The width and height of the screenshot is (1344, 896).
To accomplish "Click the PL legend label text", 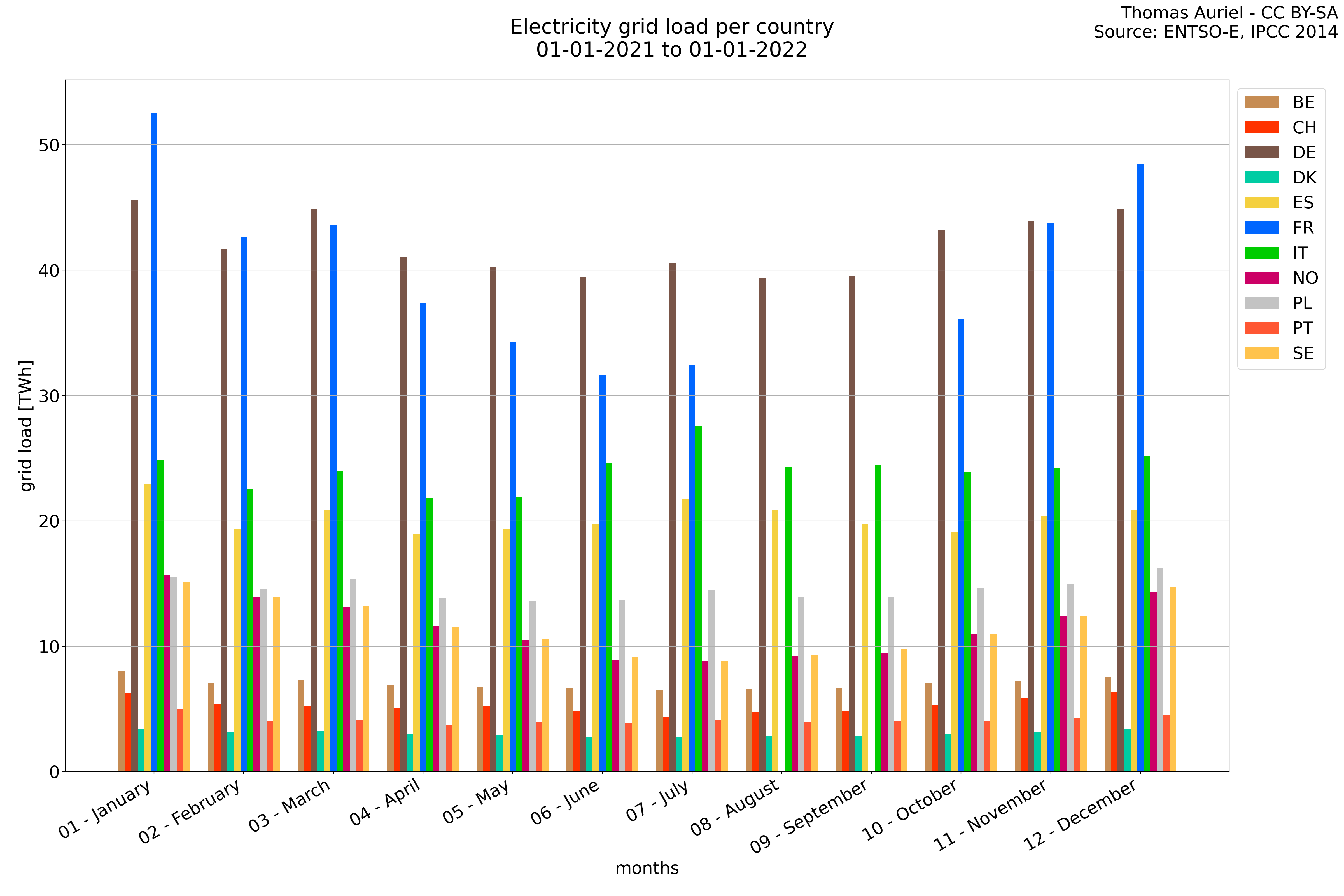I will click(x=1302, y=303).
